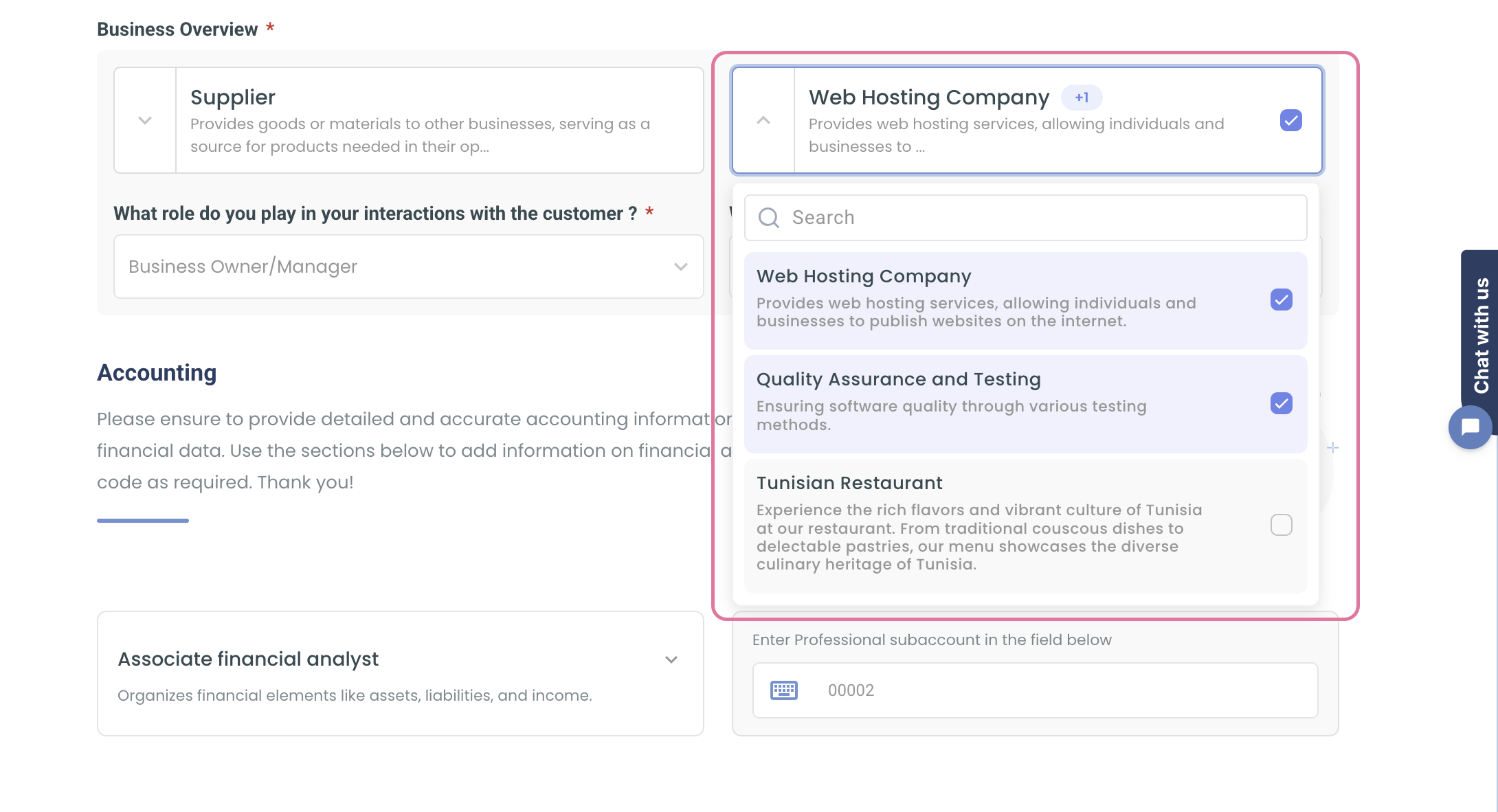
Task: Uncheck Quality Assurance and Testing option
Action: click(1281, 403)
